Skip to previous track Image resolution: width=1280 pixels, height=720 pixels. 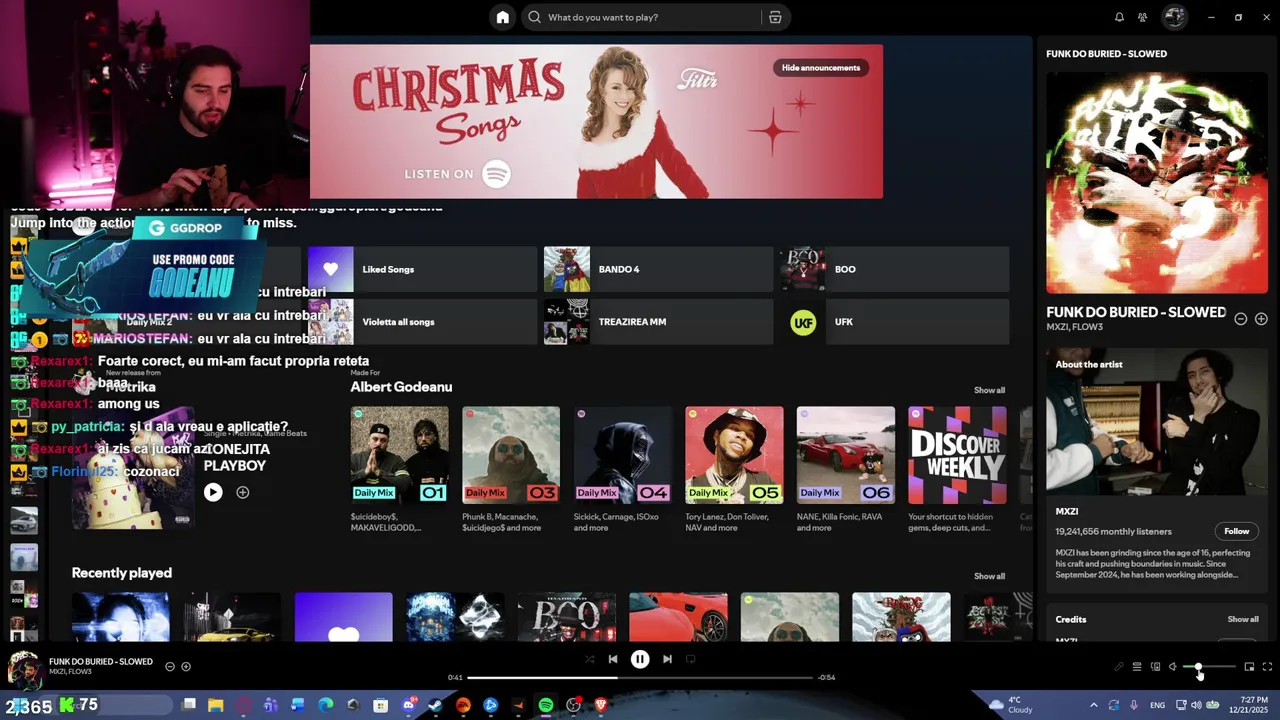coord(613,659)
